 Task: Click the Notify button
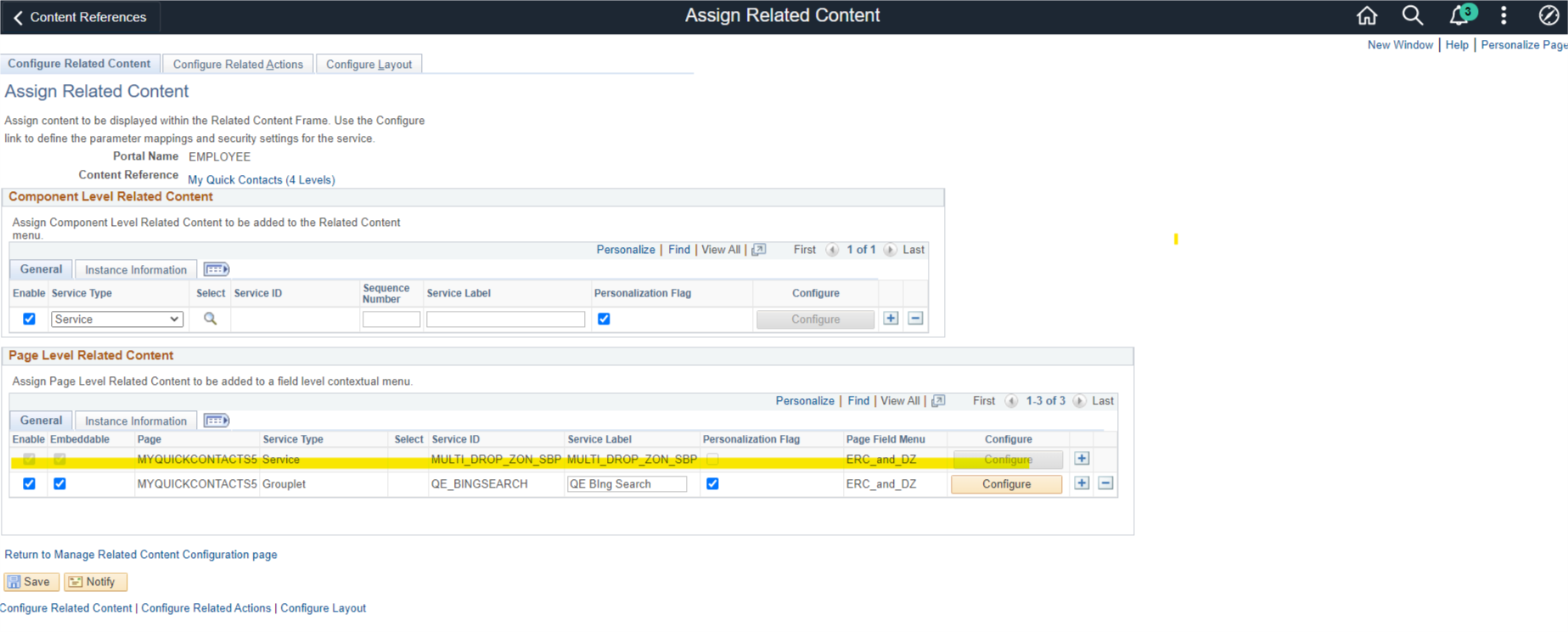click(95, 582)
